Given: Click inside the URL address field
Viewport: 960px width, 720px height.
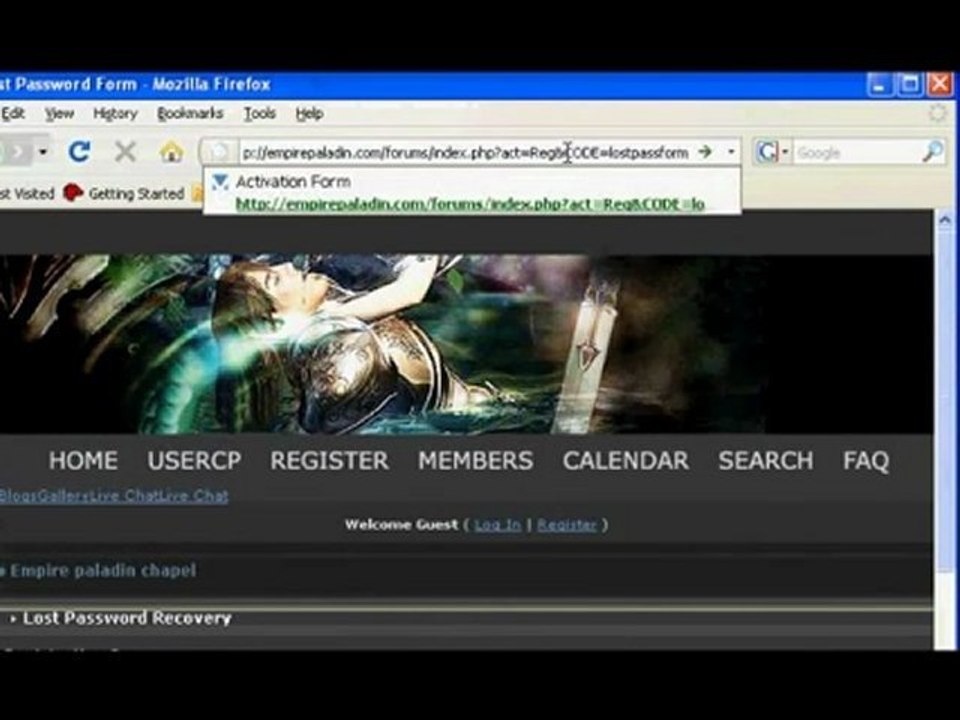Looking at the screenshot, I should tap(465, 152).
